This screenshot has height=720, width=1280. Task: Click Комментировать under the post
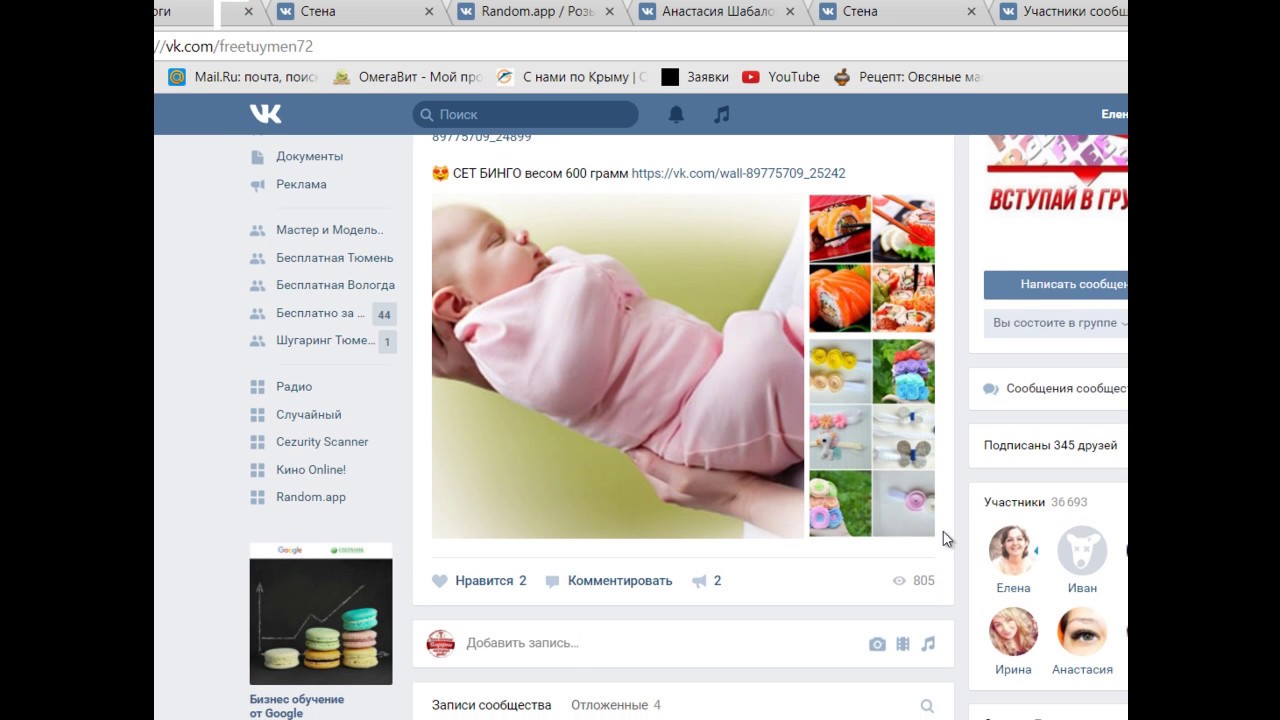pos(609,581)
